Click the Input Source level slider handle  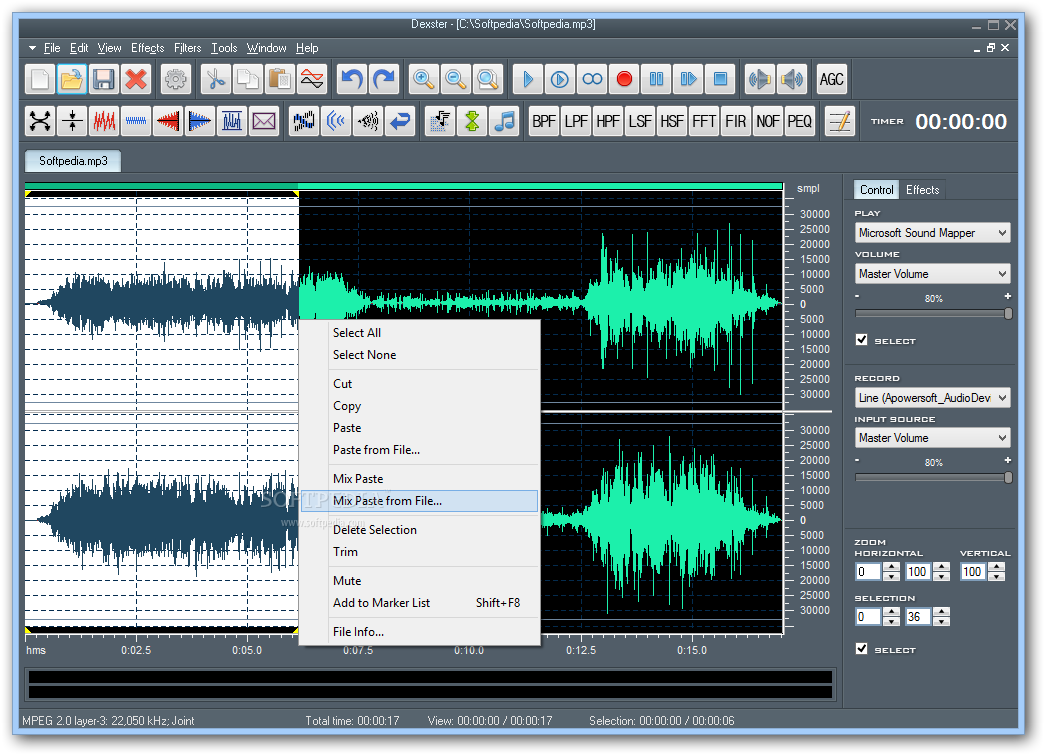point(1008,477)
